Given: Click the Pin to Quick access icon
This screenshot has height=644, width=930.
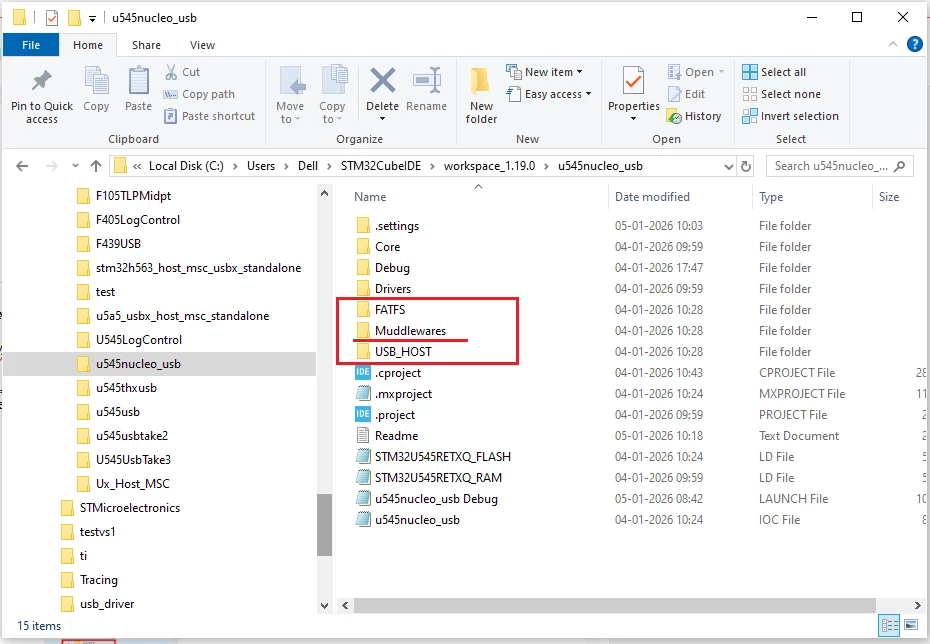Looking at the screenshot, I should click(42, 82).
